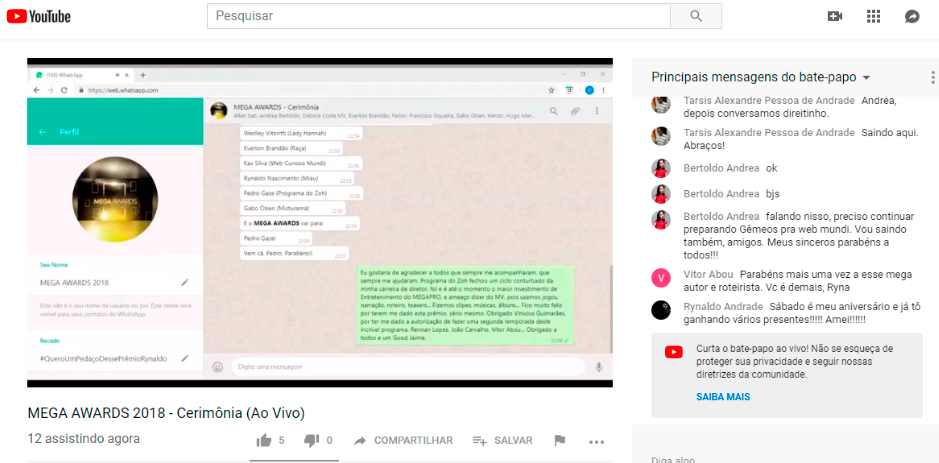Open WhatsApp chat menu dots
939x463 pixels.
coord(596,111)
